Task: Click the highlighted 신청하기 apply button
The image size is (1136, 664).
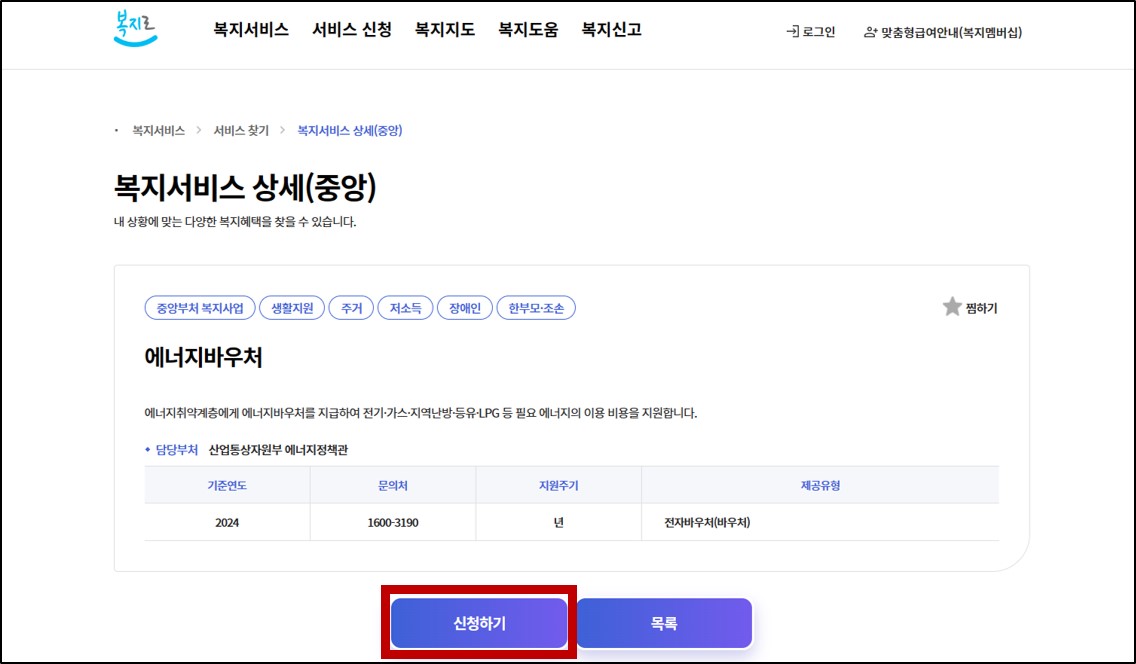Action: coord(477,622)
